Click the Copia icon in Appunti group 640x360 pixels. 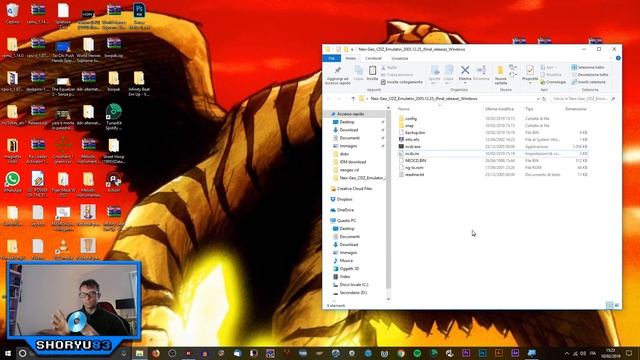point(358,71)
